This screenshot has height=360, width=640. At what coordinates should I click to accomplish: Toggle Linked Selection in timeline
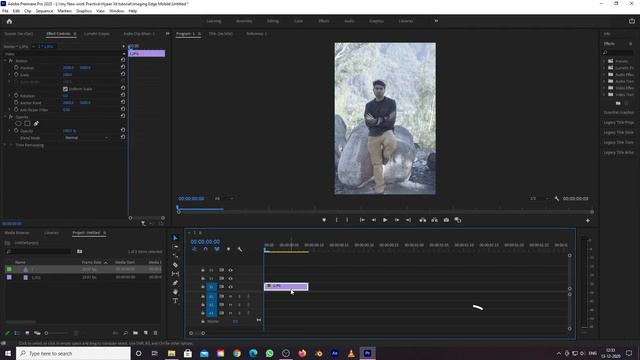coord(217,249)
